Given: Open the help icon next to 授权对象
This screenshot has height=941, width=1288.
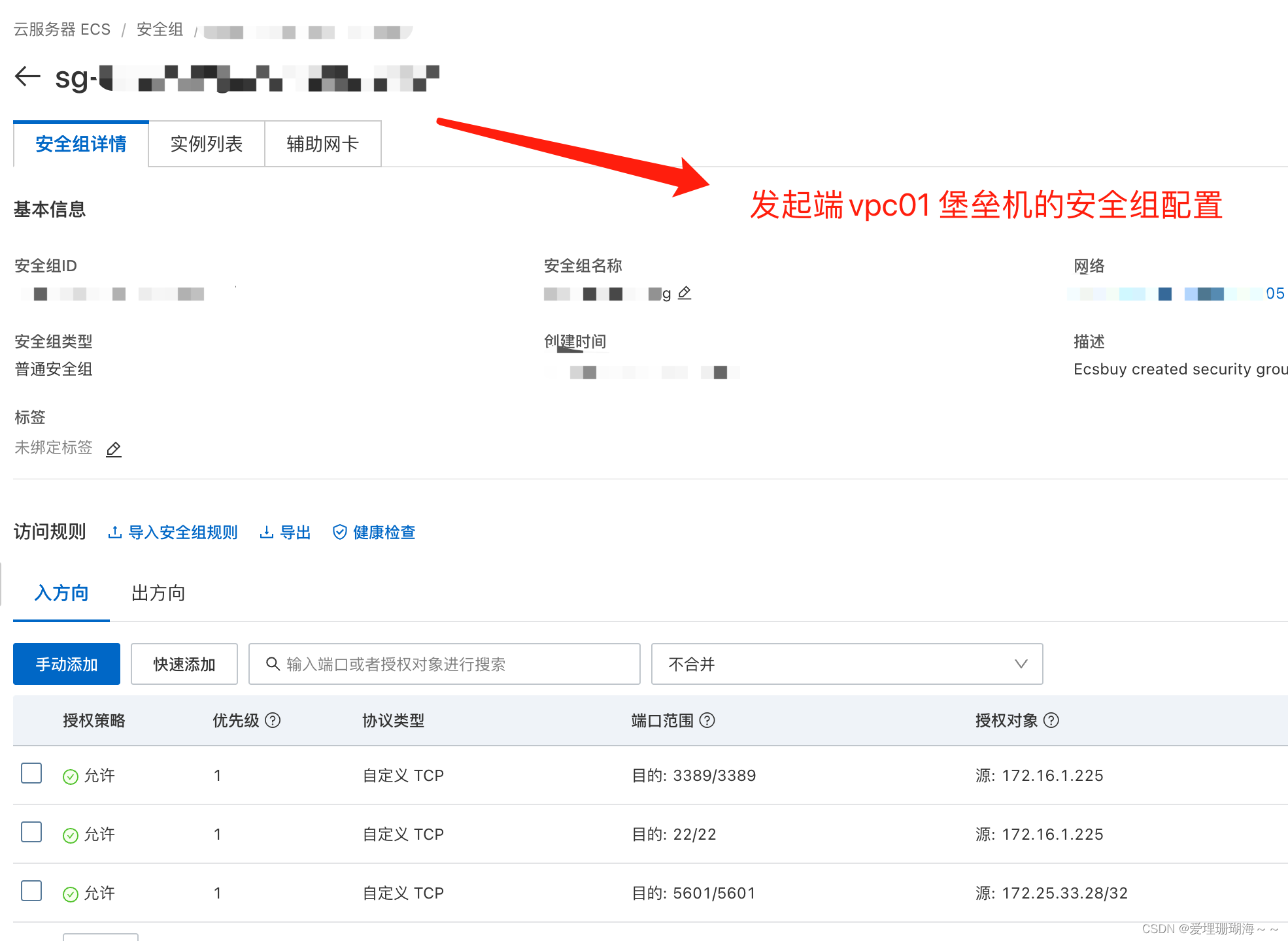Looking at the screenshot, I should [x=1051, y=720].
